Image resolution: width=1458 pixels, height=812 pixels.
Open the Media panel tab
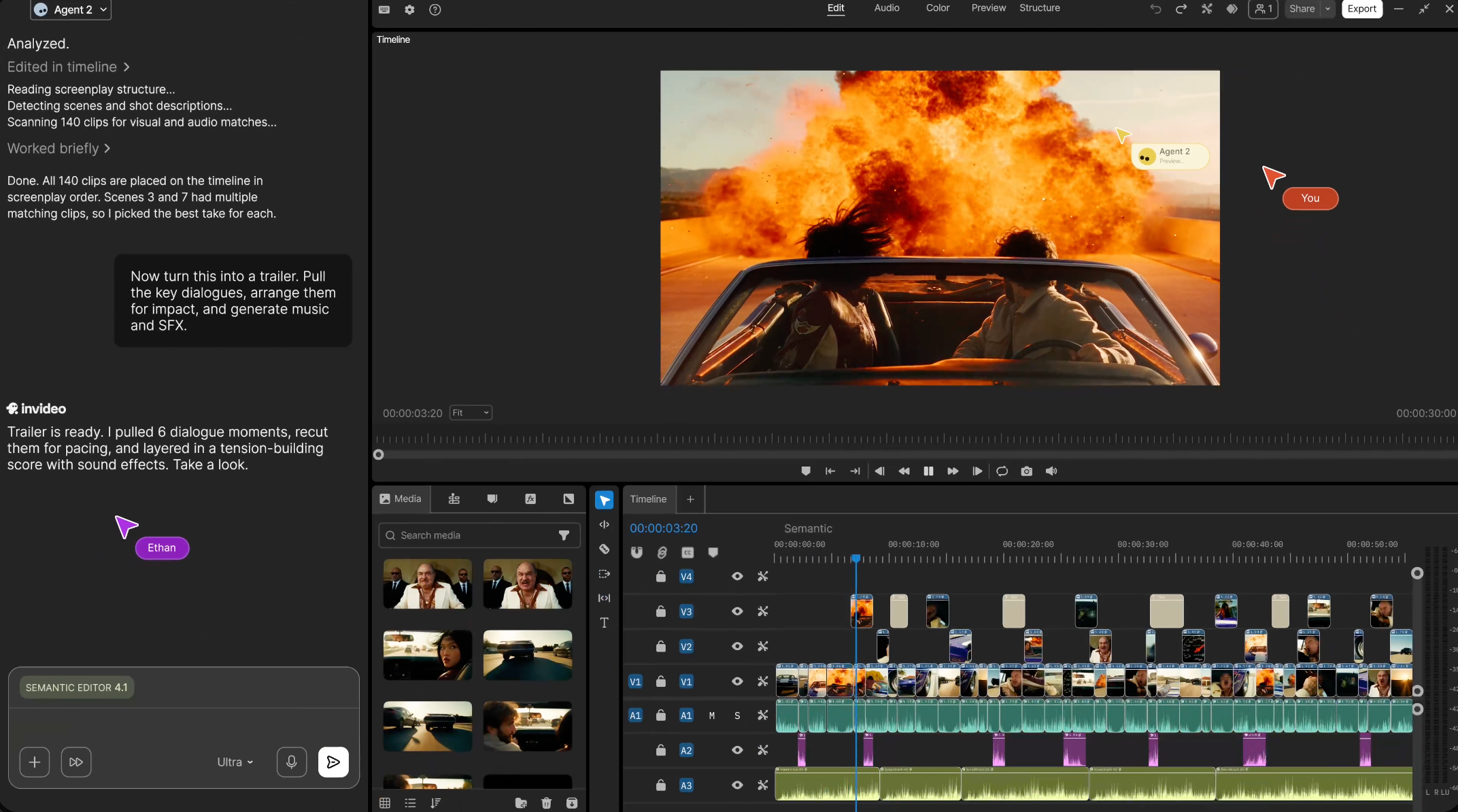(x=401, y=499)
